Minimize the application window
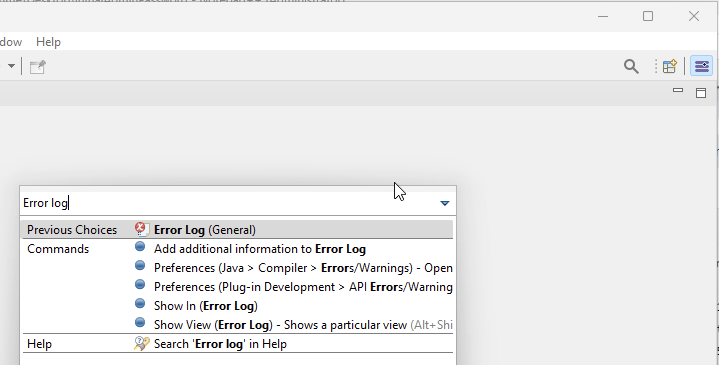Image resolution: width=719 pixels, height=365 pixels. 603,17
